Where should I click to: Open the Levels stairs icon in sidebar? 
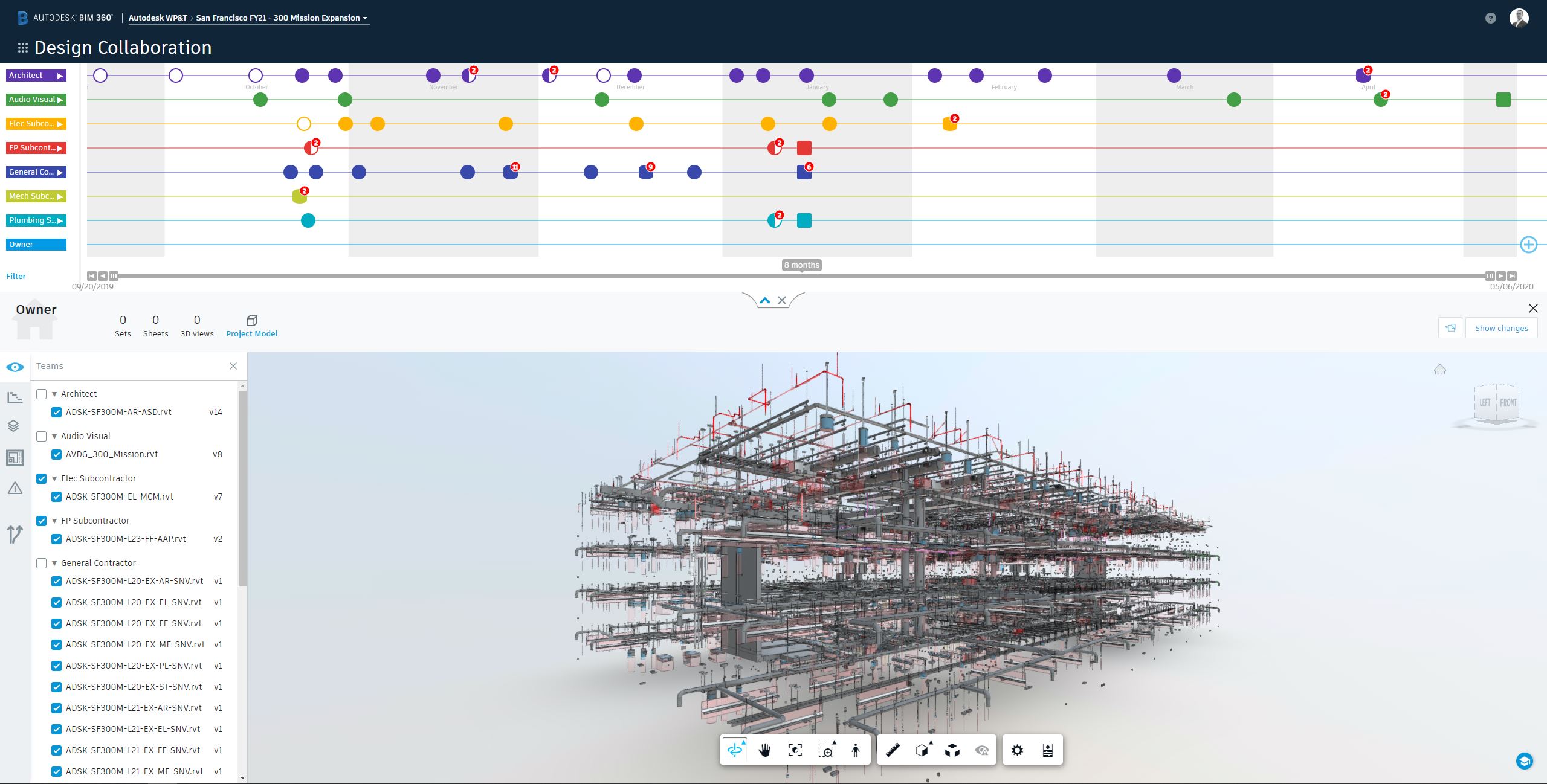pos(15,397)
